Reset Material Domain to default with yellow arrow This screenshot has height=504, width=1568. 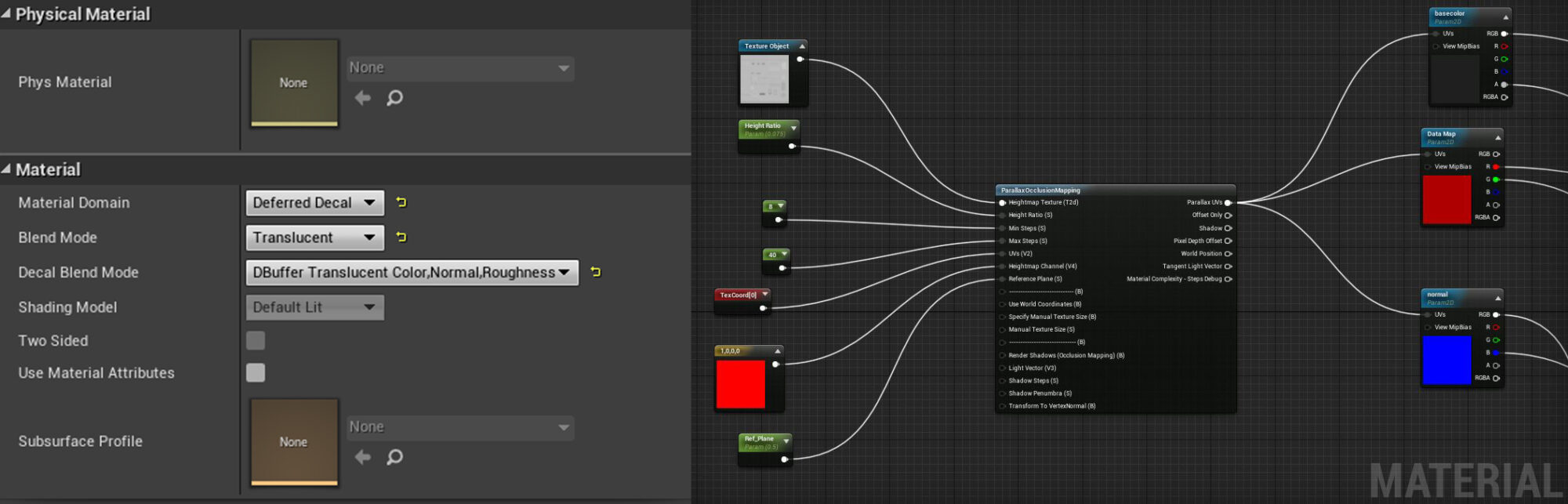(401, 202)
